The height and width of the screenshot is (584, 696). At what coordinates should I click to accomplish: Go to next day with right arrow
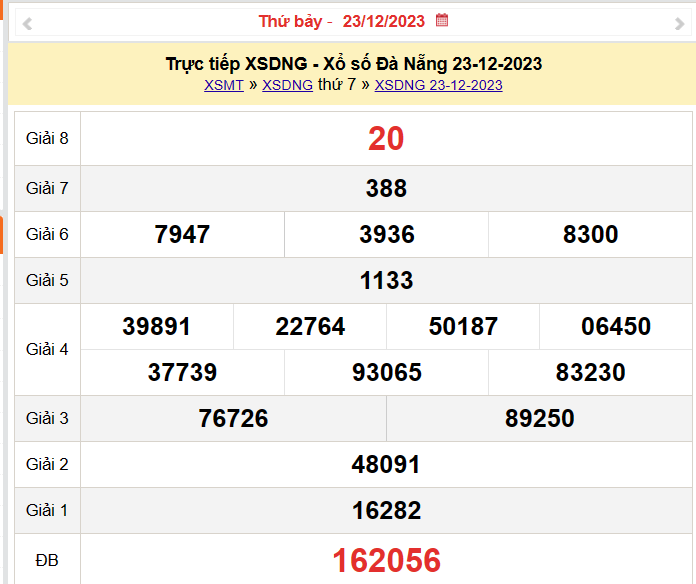point(679,23)
